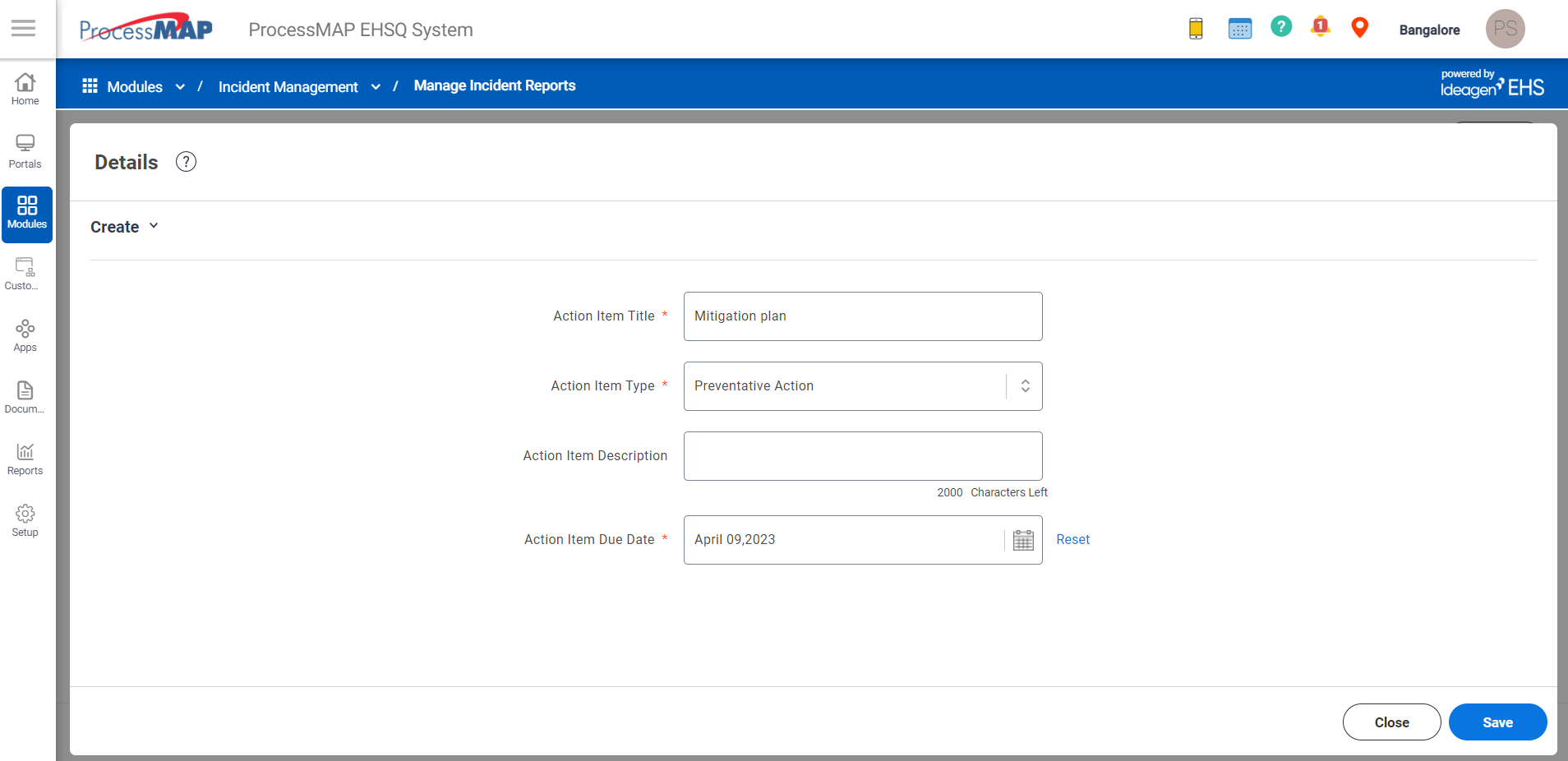Focus the Action Item Title field
Viewport: 1568px width, 761px height.
pos(863,316)
